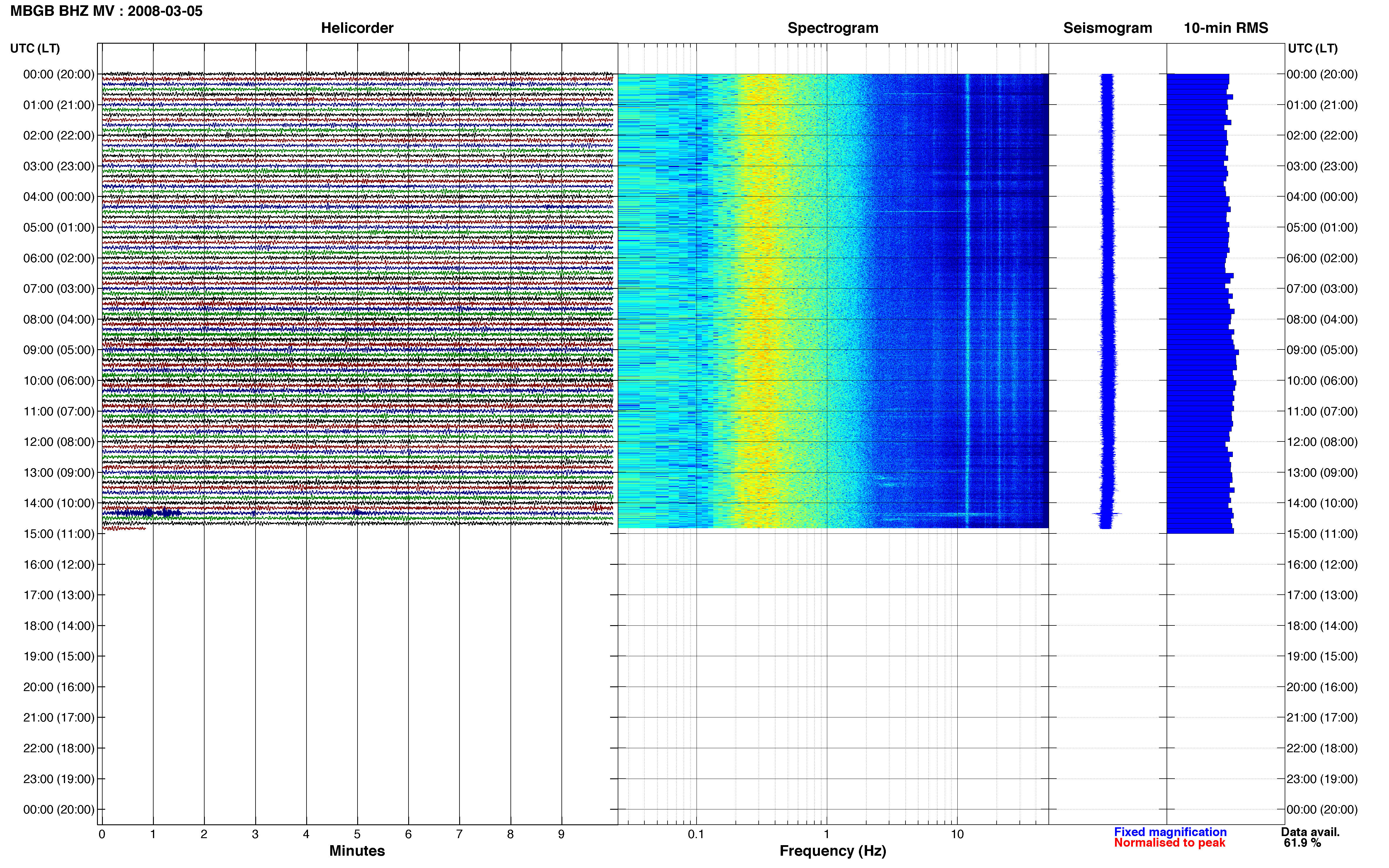Click left time label '08:00 (04:00)'

point(59,319)
